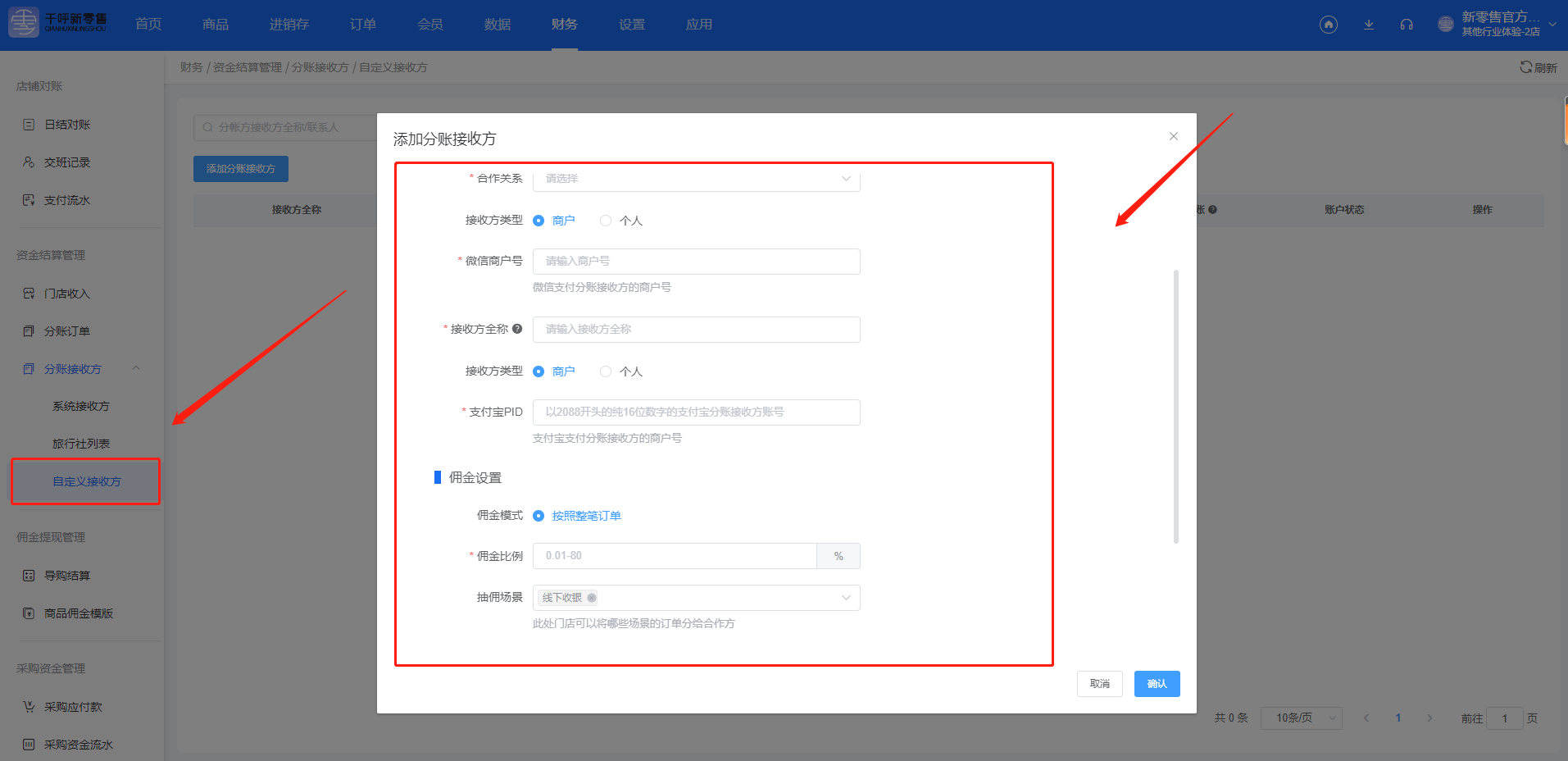Click the dialog's vertical scrollbar
The height and width of the screenshot is (761, 1568).
1176,406
